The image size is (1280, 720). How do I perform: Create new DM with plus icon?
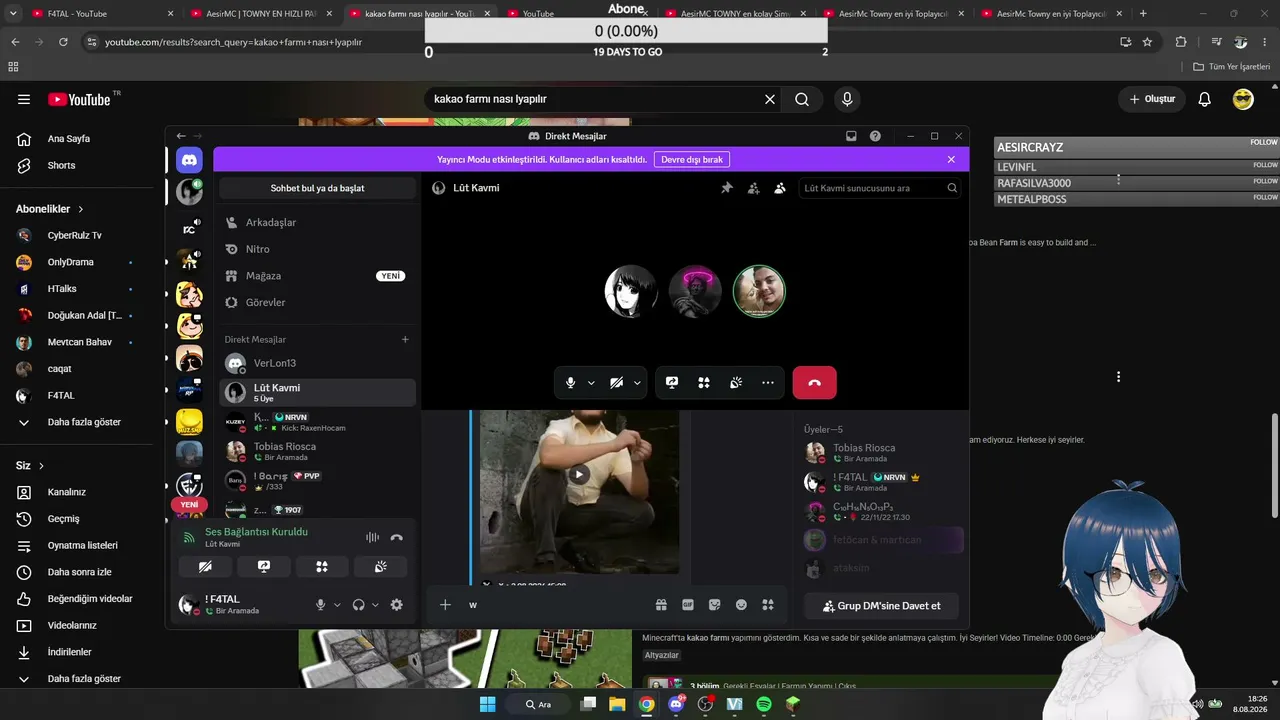click(405, 340)
